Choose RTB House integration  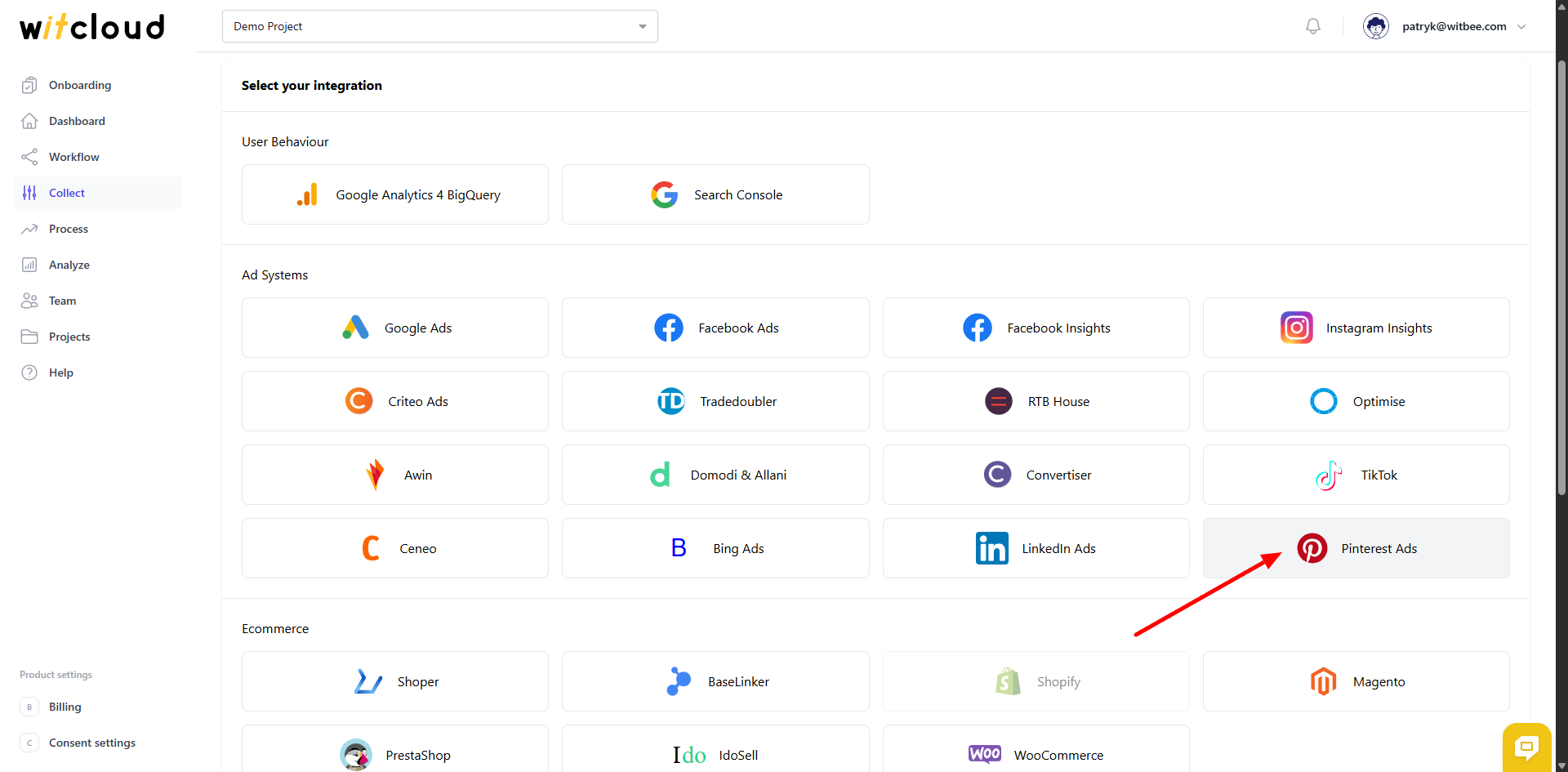pyautogui.click(x=1036, y=401)
